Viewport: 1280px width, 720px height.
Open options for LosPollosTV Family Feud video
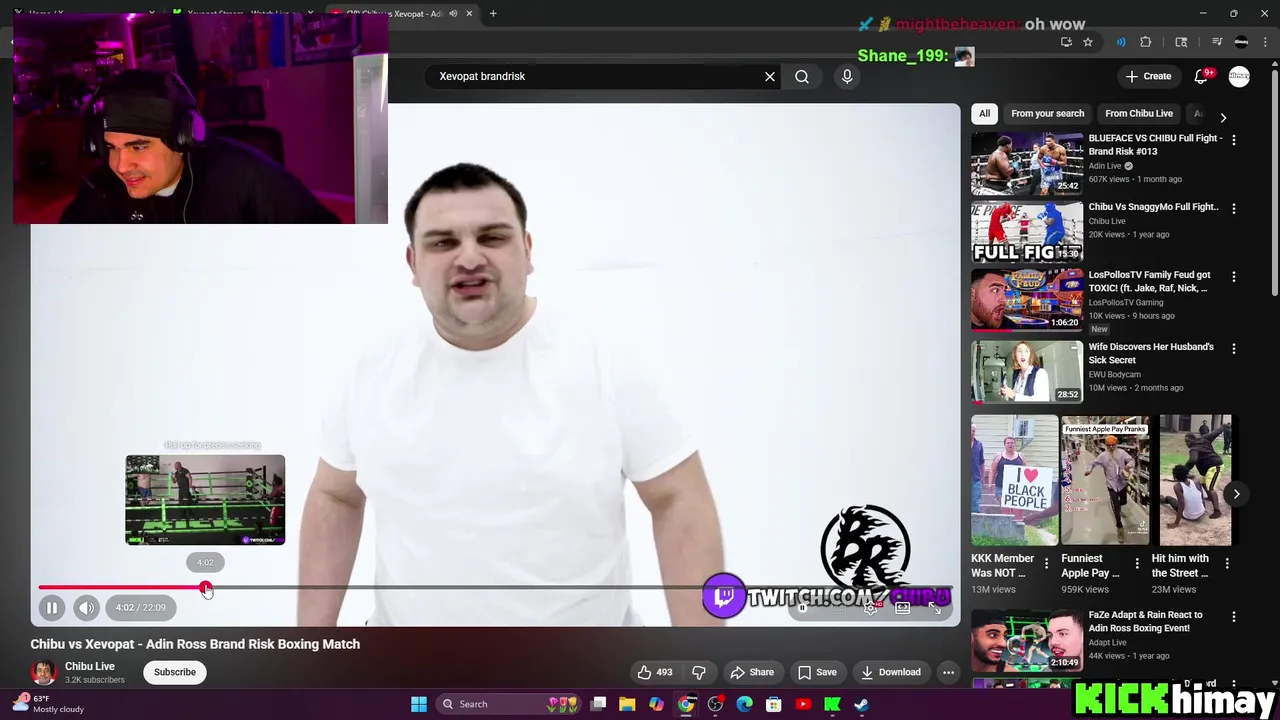pos(1233,276)
